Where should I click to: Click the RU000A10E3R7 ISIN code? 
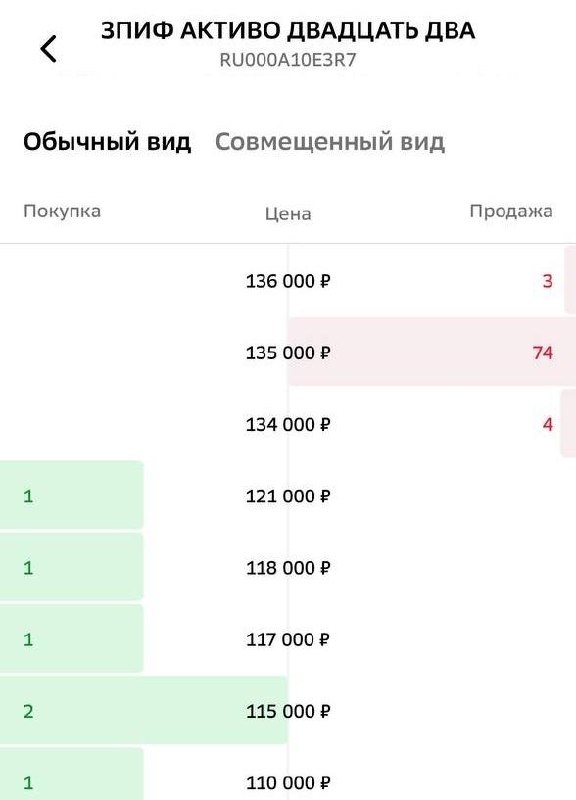pos(288,60)
